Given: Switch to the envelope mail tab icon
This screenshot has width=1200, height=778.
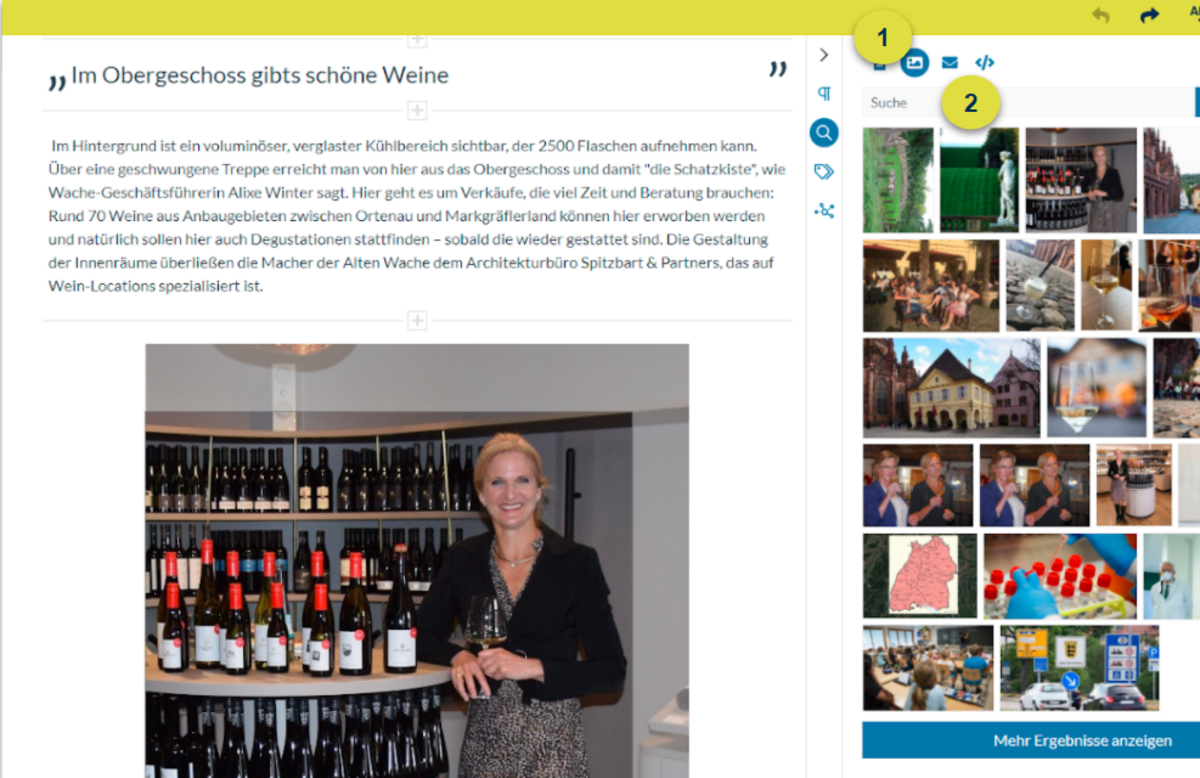Looking at the screenshot, I should (950, 63).
